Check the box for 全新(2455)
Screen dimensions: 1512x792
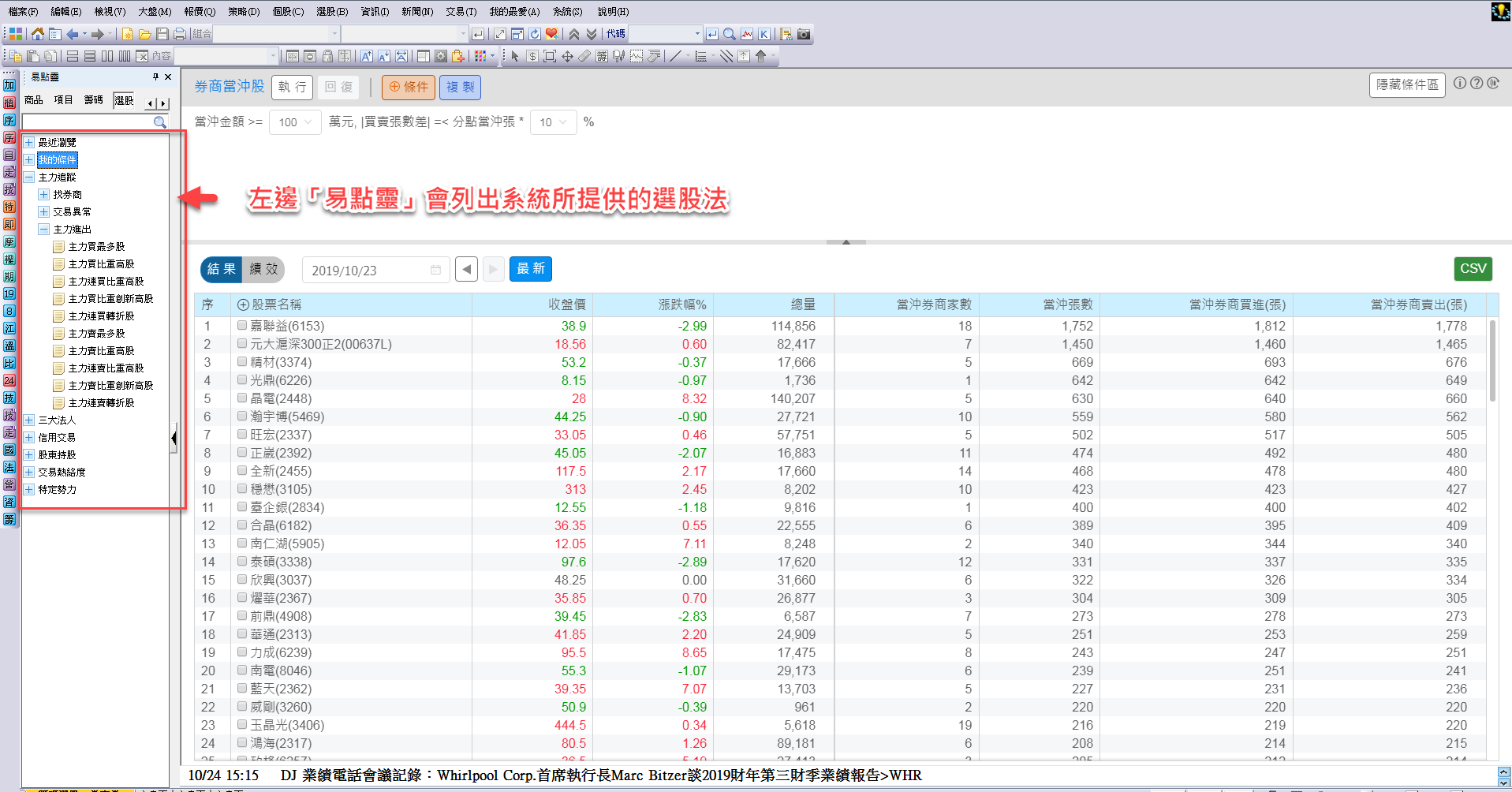pyautogui.click(x=242, y=470)
